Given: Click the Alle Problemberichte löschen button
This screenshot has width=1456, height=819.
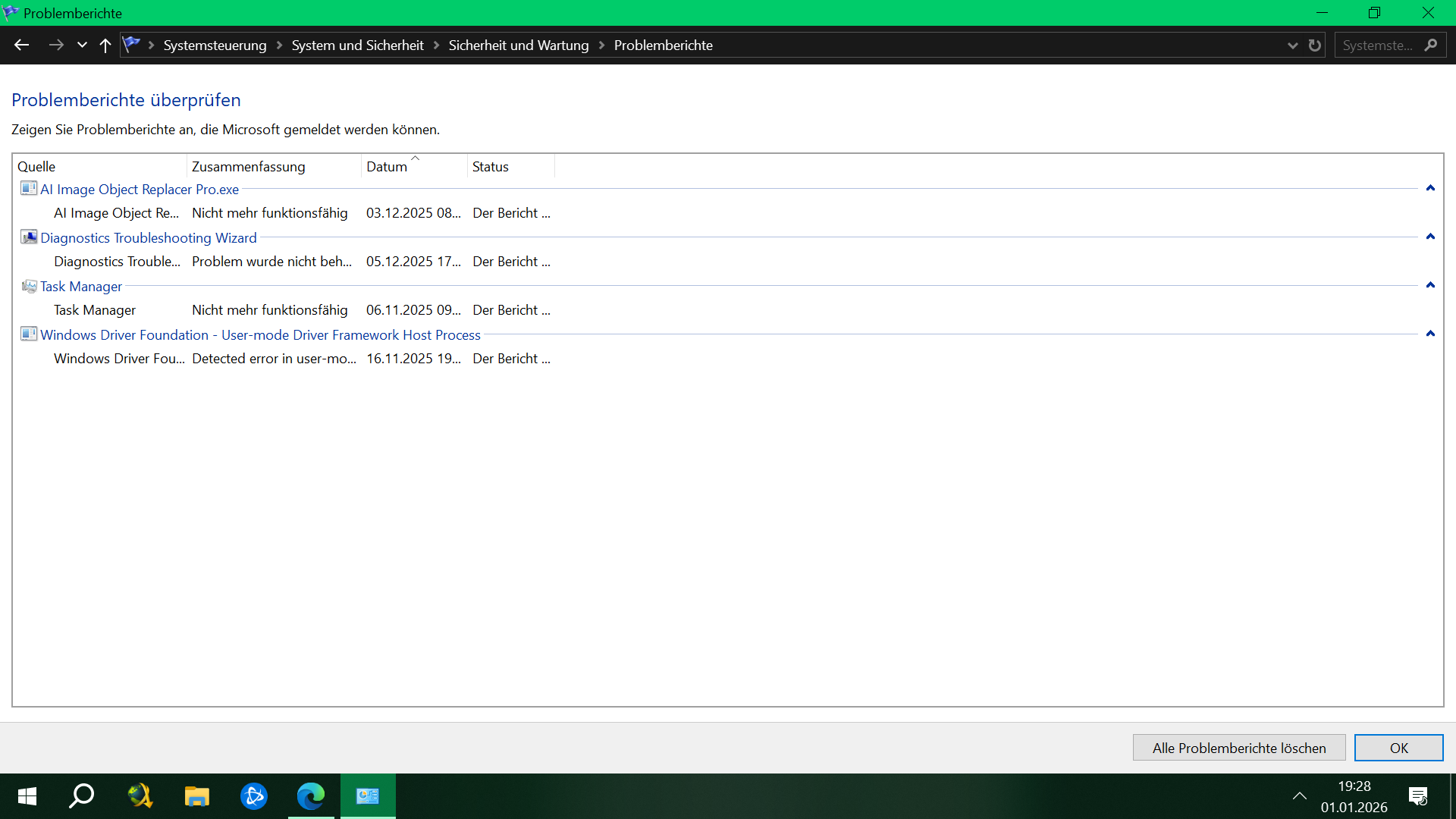Looking at the screenshot, I should click(1239, 748).
